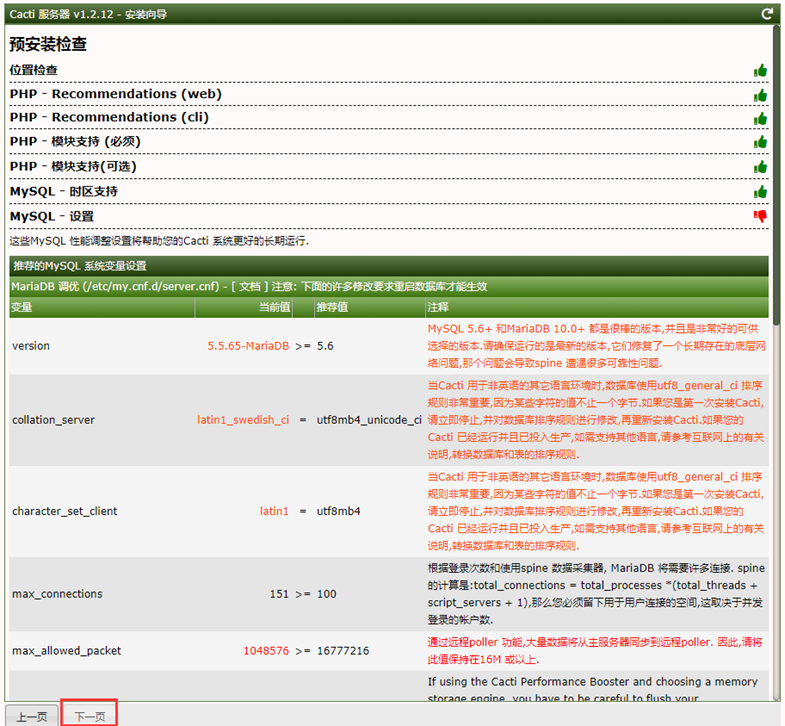Go back with 上一页 button
The width and height of the screenshot is (785, 726).
coord(32,716)
